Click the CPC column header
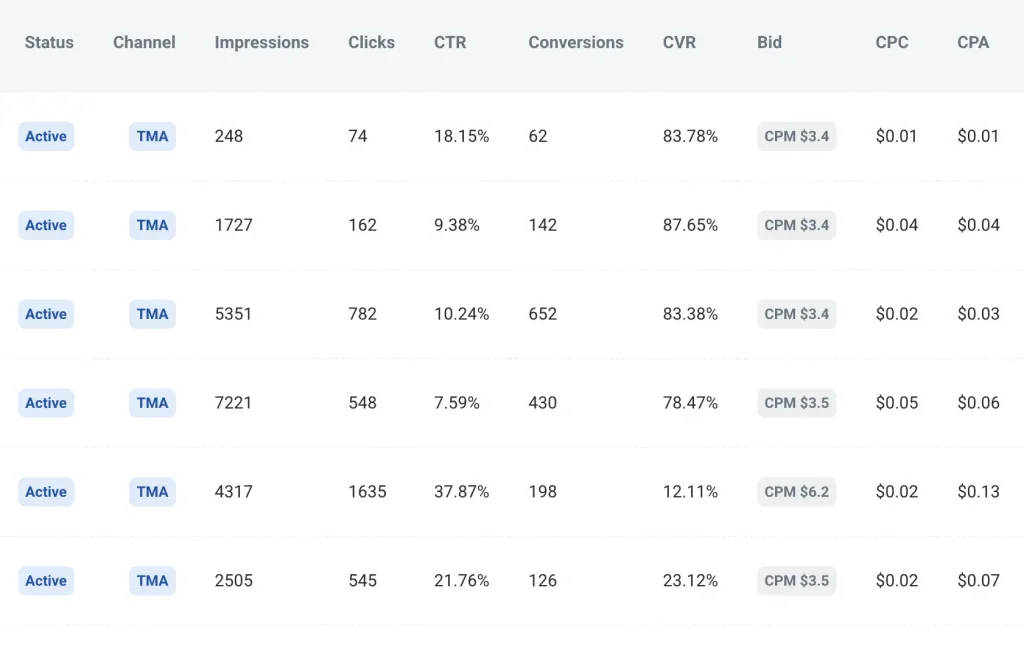Image resolution: width=1024 pixels, height=649 pixels. [x=891, y=42]
